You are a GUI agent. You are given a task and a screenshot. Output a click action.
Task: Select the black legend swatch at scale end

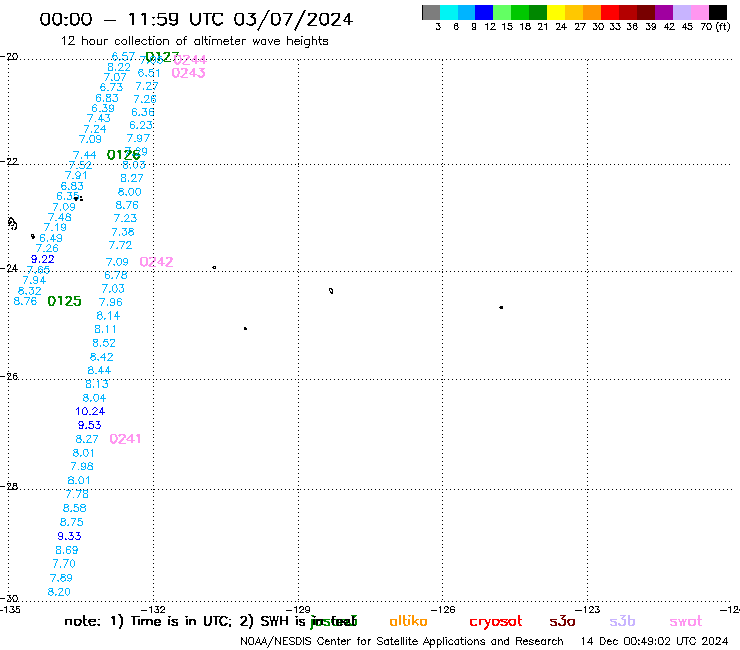717,12
